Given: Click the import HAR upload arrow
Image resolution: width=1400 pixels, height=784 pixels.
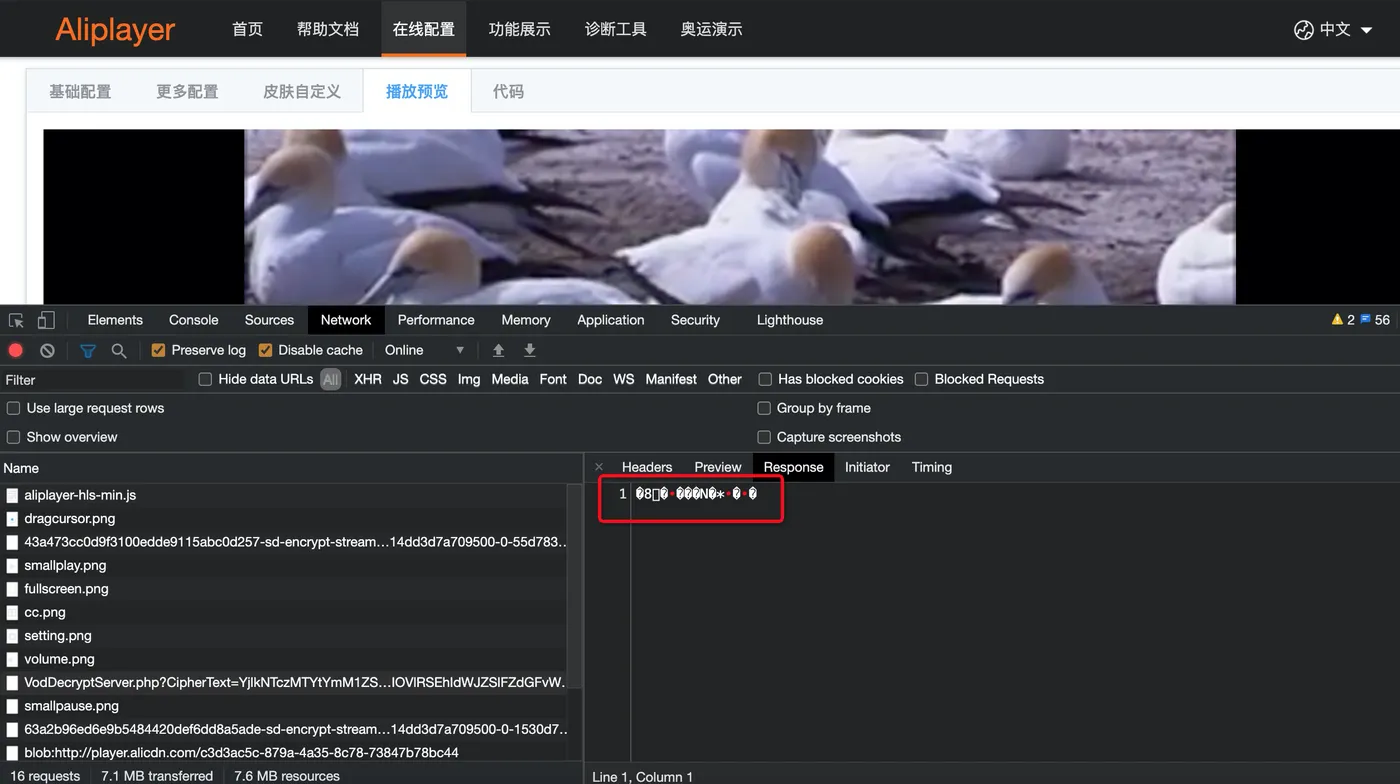Looking at the screenshot, I should (x=498, y=350).
